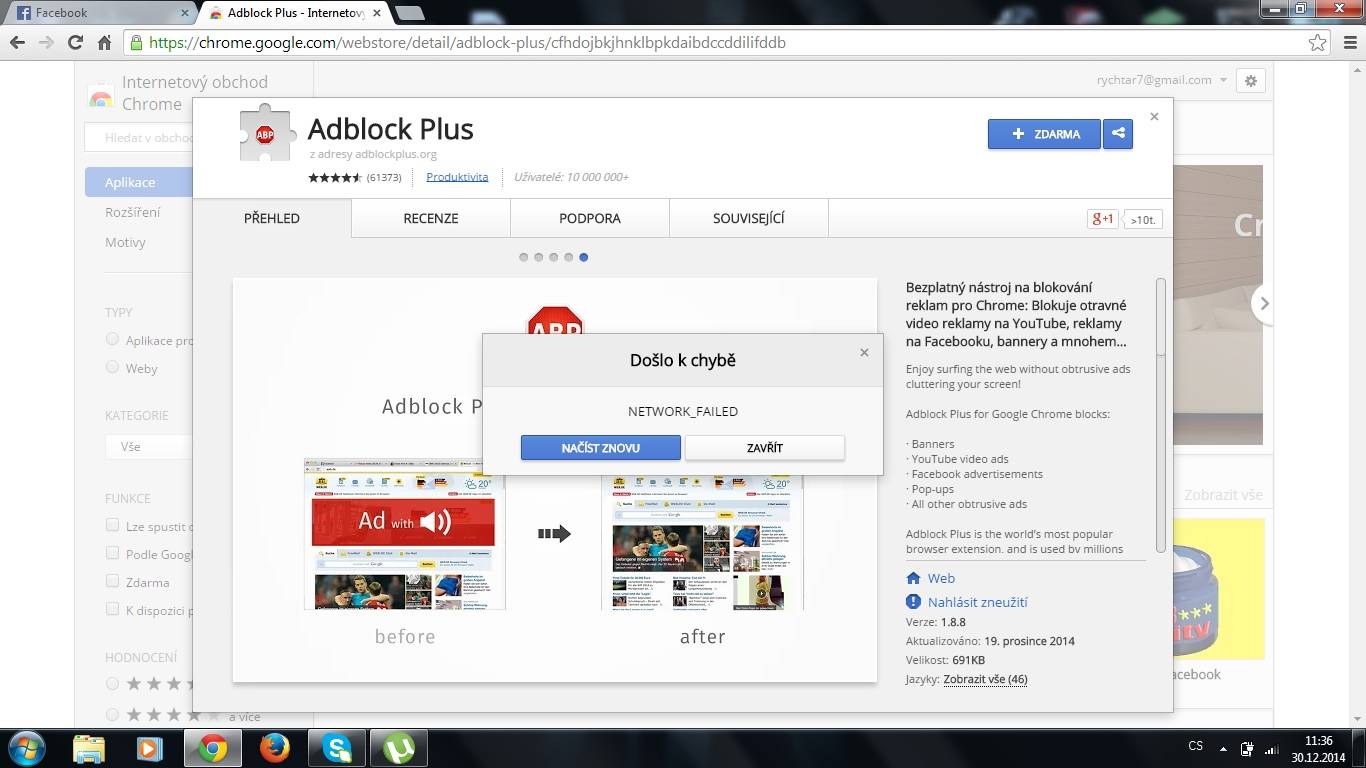Open Skype from the taskbar
Viewport: 1366px width, 768px height.
point(337,748)
